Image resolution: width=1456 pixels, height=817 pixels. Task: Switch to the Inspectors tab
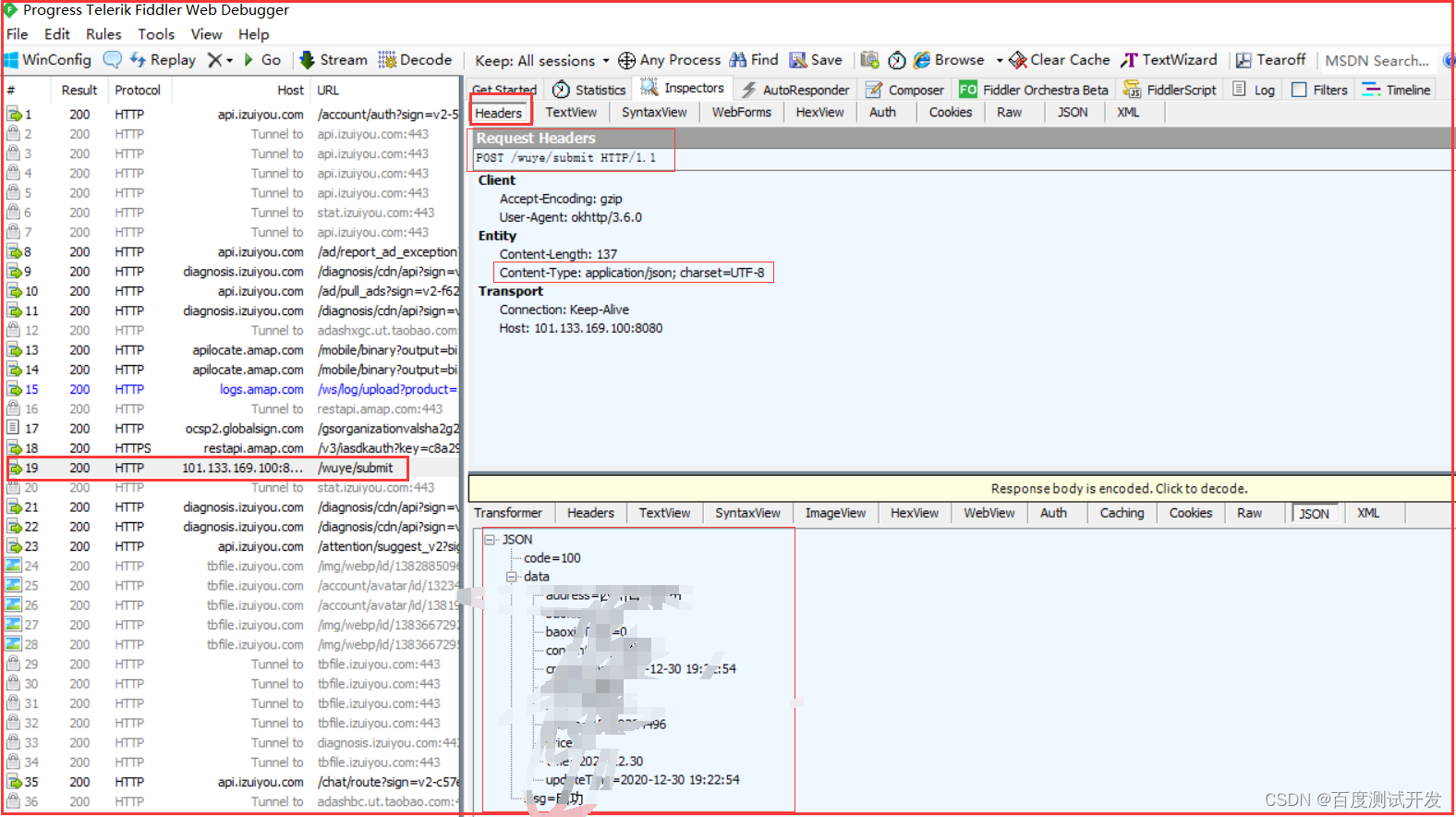[684, 89]
